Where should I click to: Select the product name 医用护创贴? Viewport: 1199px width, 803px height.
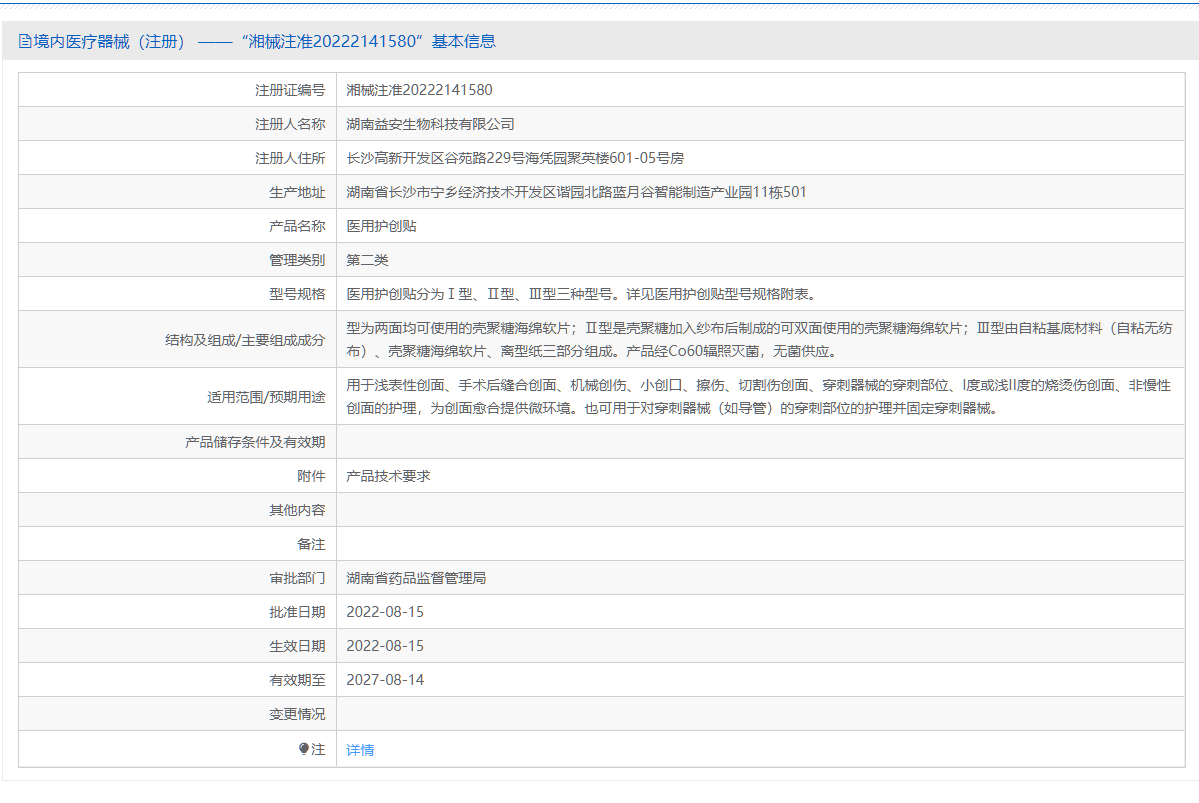point(381,226)
